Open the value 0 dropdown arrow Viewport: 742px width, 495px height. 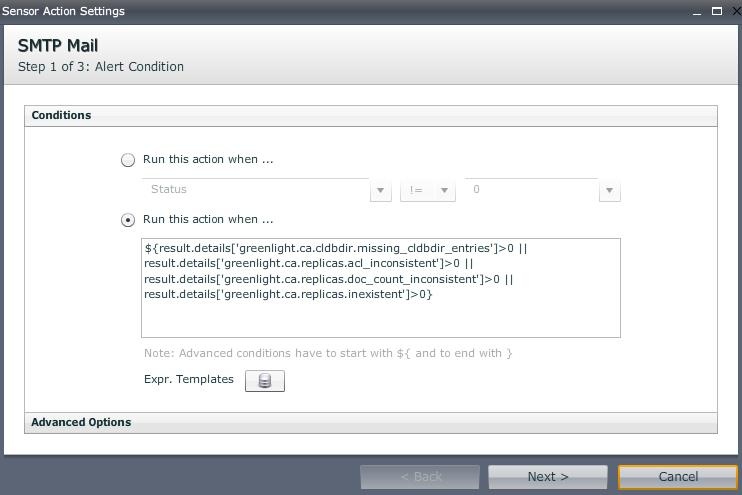609,190
